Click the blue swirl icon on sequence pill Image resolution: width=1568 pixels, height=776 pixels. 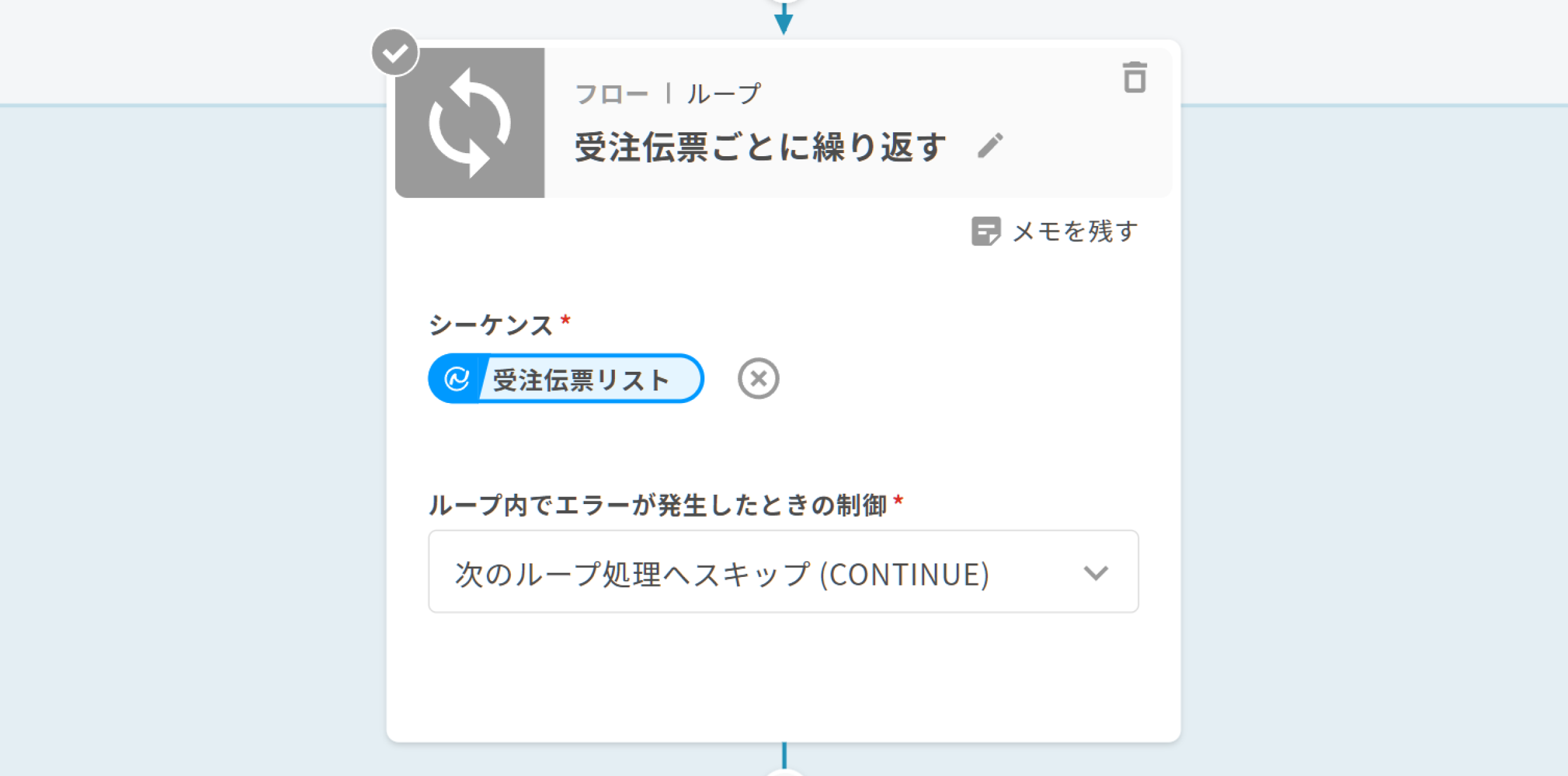456,379
